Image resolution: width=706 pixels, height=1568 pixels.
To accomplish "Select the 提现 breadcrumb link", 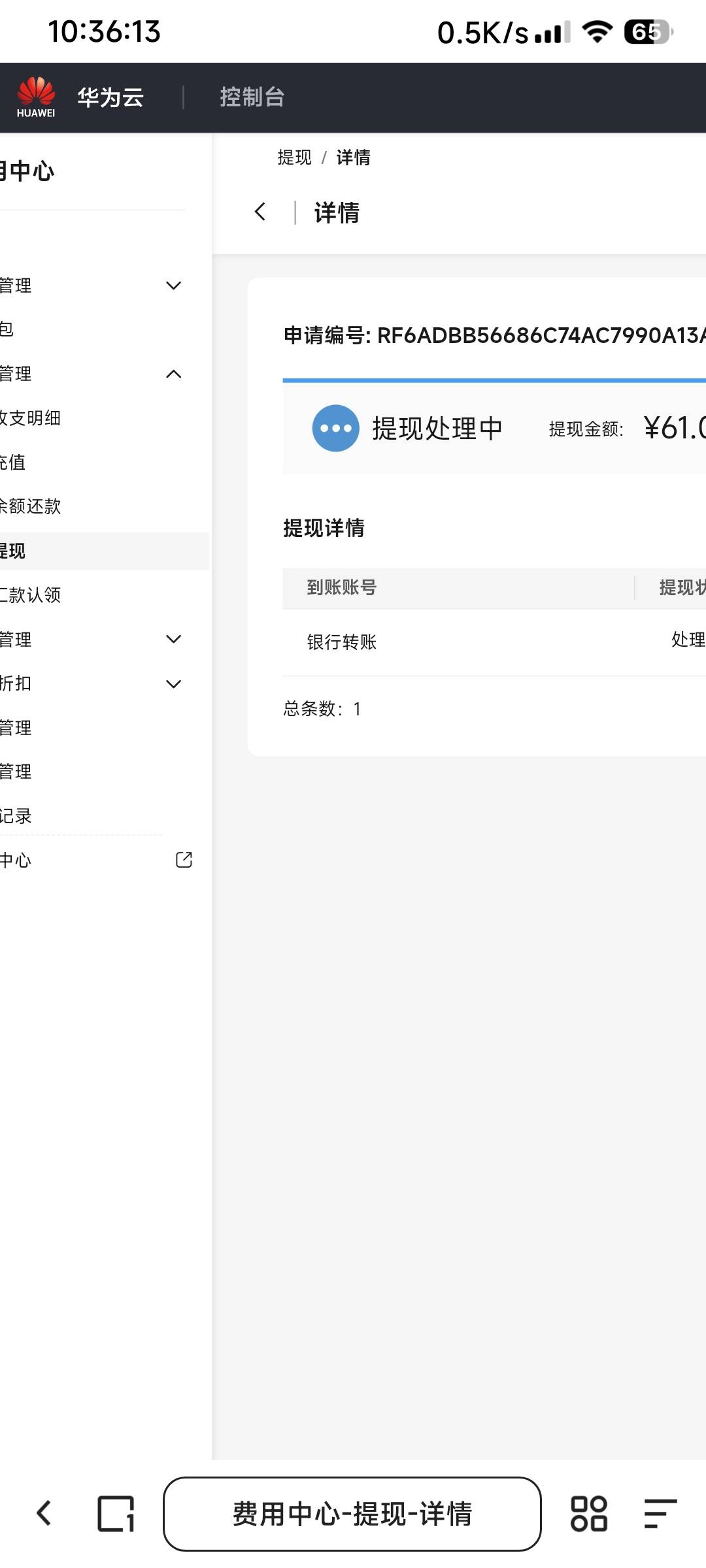I will coord(294,157).
